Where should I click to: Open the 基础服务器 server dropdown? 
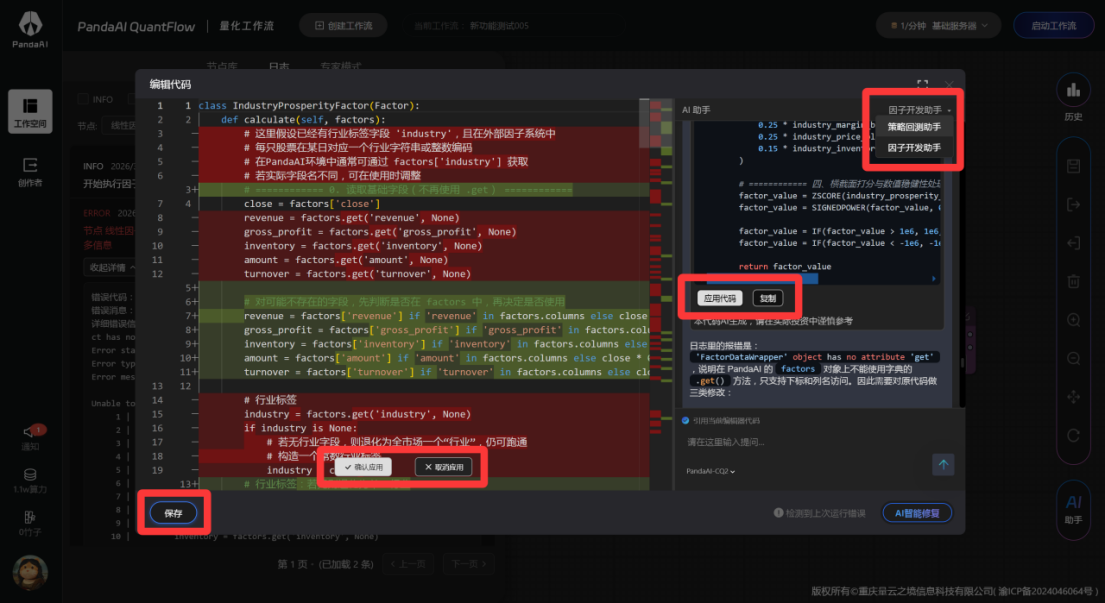pos(960,25)
